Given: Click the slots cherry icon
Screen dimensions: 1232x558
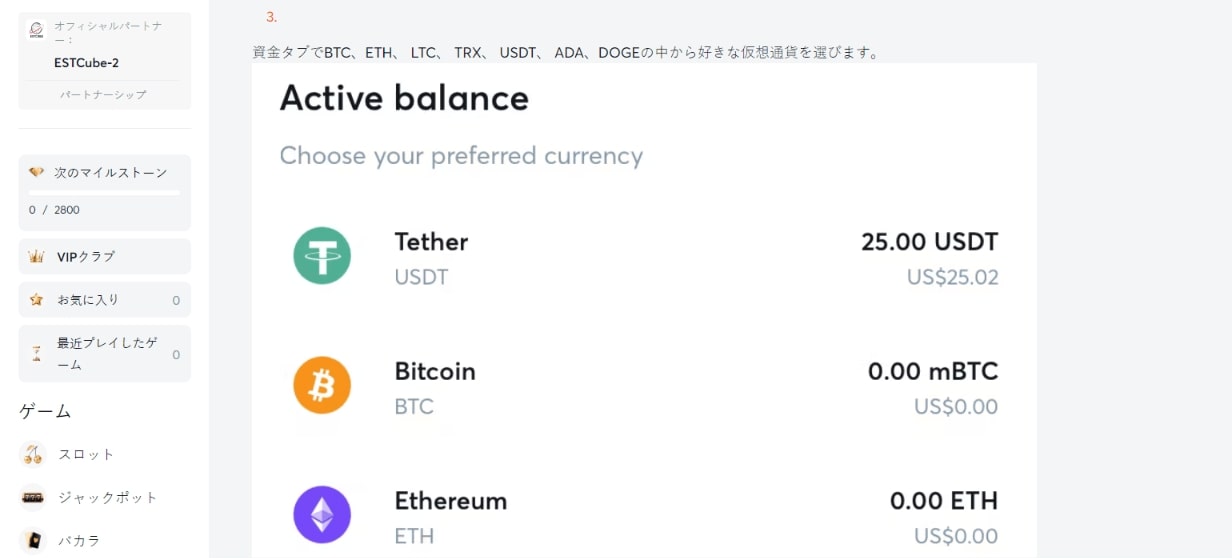Looking at the screenshot, I should tap(33, 454).
